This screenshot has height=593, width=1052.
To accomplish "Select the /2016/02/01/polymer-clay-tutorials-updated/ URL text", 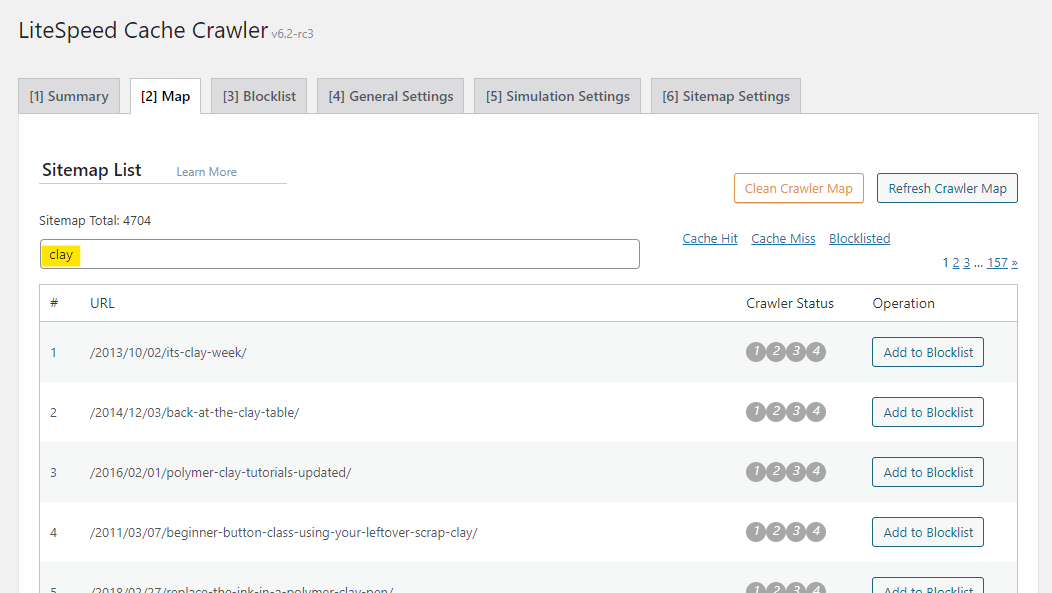I will point(221,473).
